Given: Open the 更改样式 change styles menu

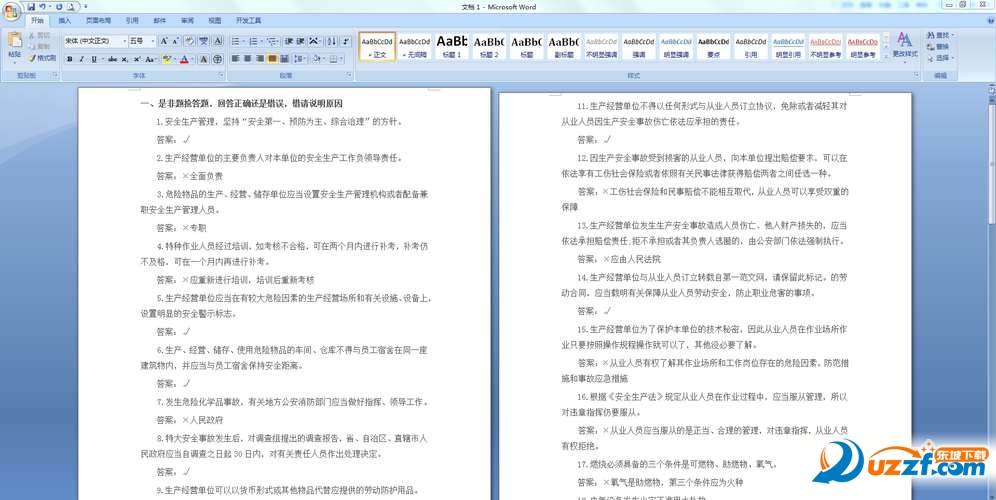Looking at the screenshot, I should 905,45.
